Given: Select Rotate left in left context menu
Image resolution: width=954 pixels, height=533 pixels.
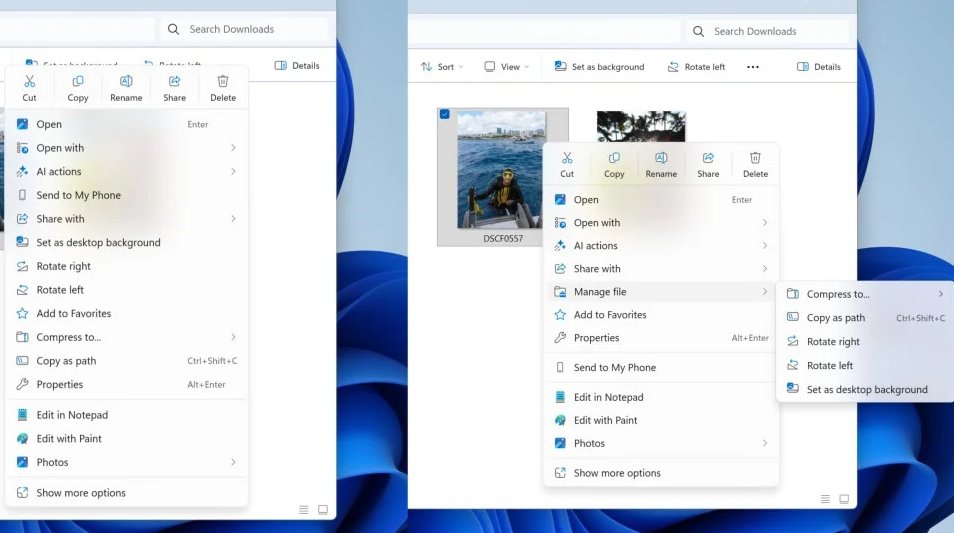Looking at the screenshot, I should click(127, 290).
